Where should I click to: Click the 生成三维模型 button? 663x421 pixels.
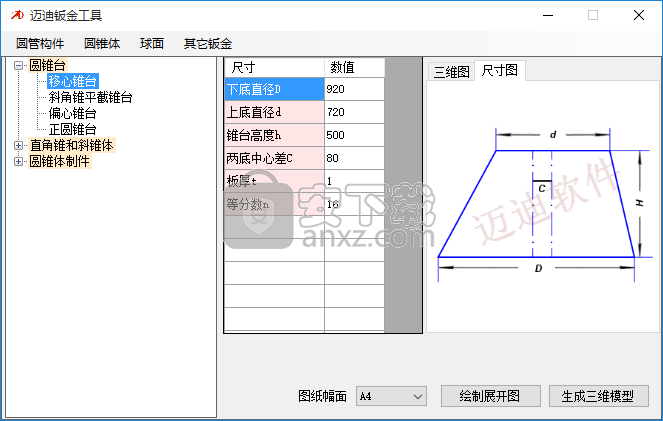(598, 396)
